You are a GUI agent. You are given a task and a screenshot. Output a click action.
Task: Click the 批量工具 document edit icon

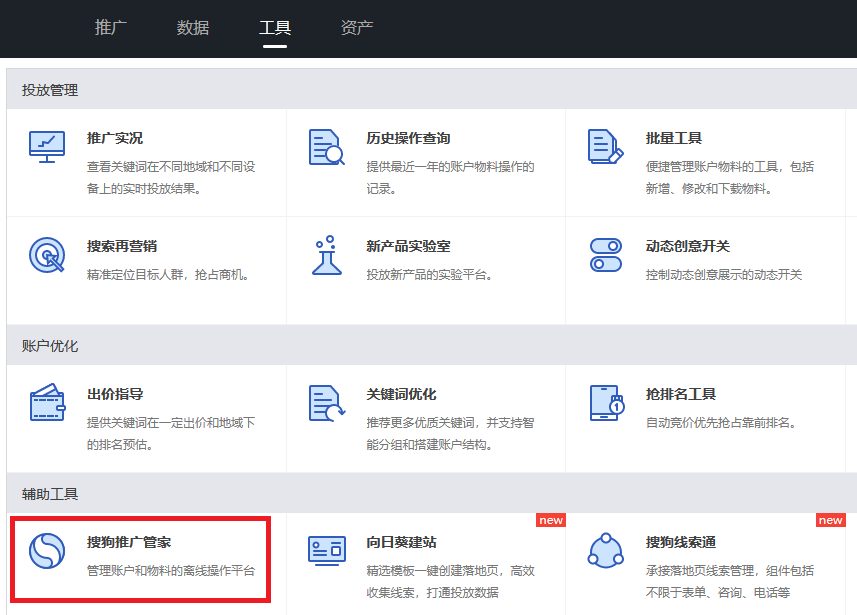pyautogui.click(x=606, y=147)
